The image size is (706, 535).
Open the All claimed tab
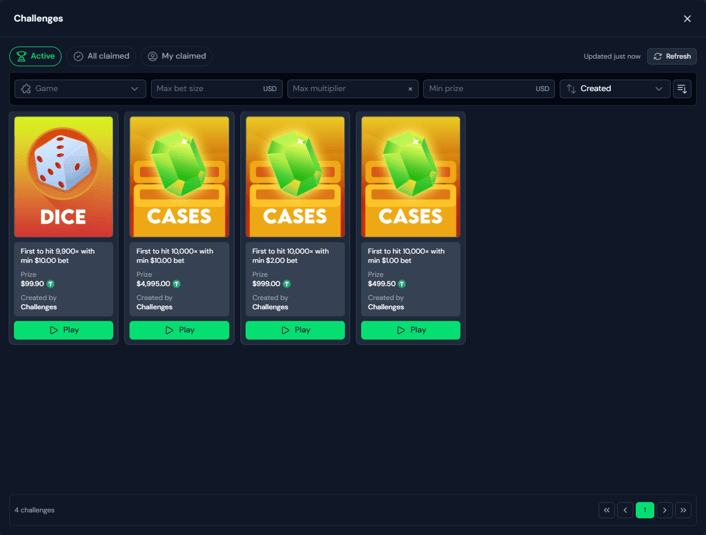pos(101,56)
